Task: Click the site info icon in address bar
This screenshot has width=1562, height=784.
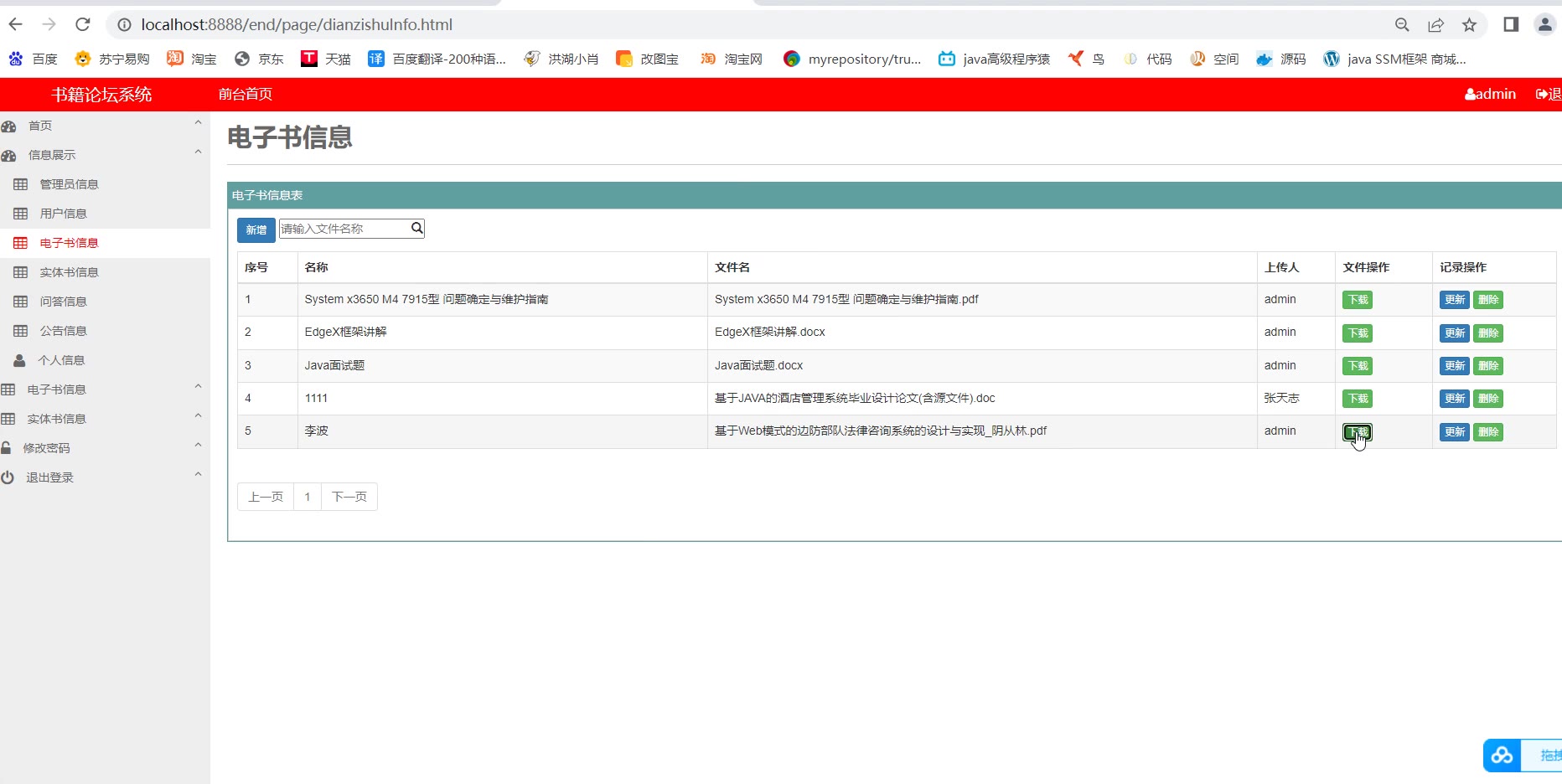Action: pyautogui.click(x=124, y=25)
